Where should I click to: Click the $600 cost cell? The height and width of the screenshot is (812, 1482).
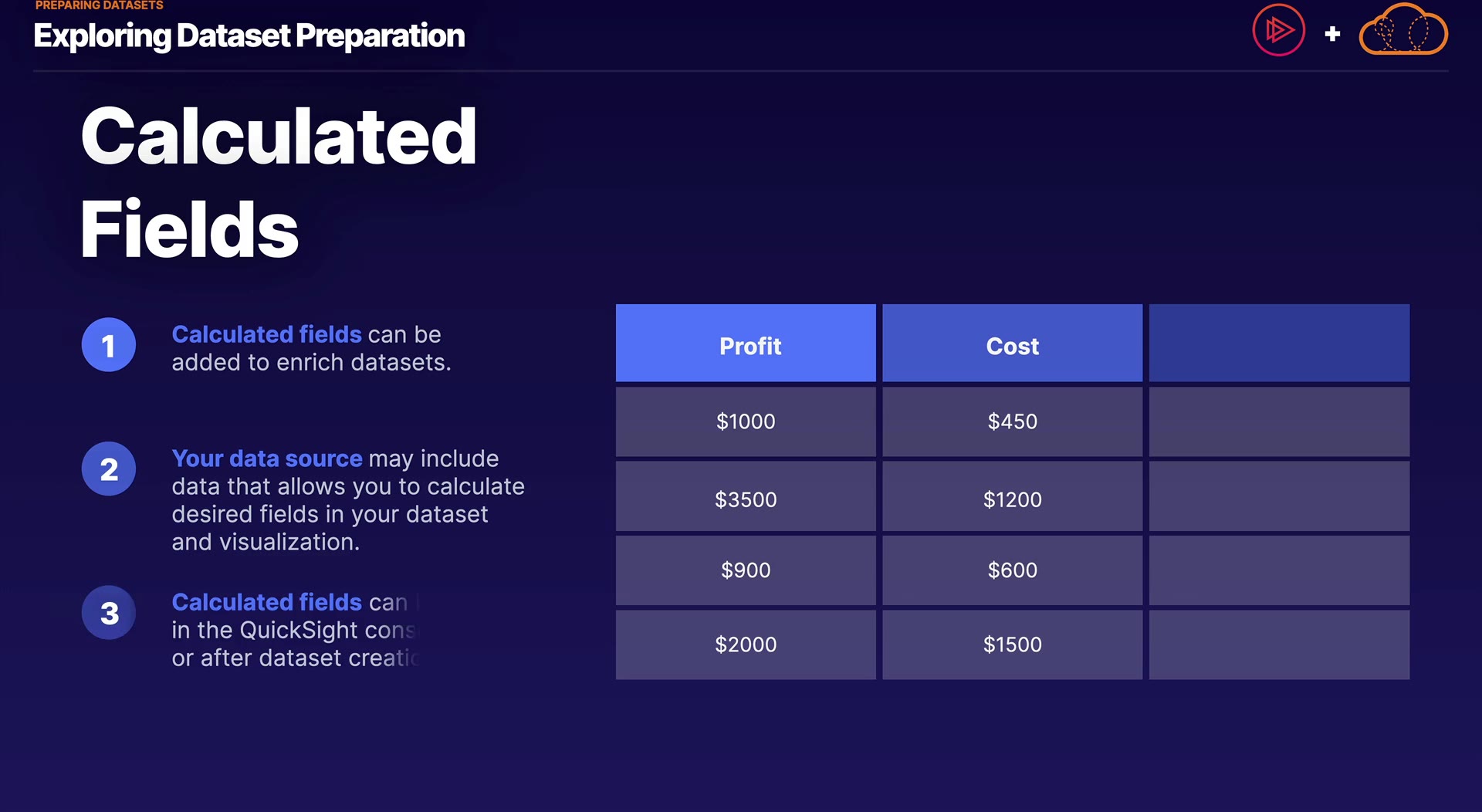pos(1012,570)
